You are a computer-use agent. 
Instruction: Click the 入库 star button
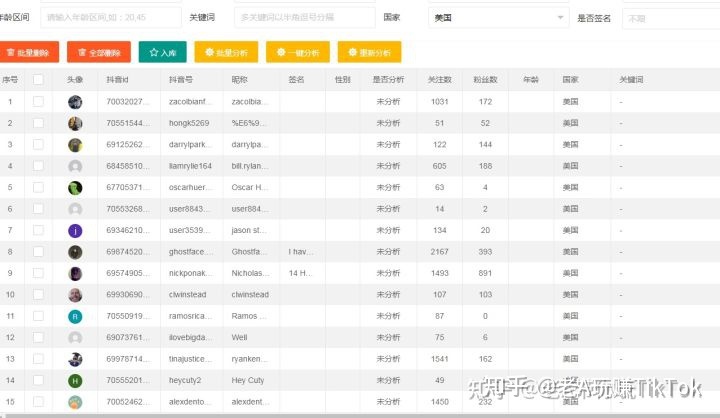click(163, 52)
